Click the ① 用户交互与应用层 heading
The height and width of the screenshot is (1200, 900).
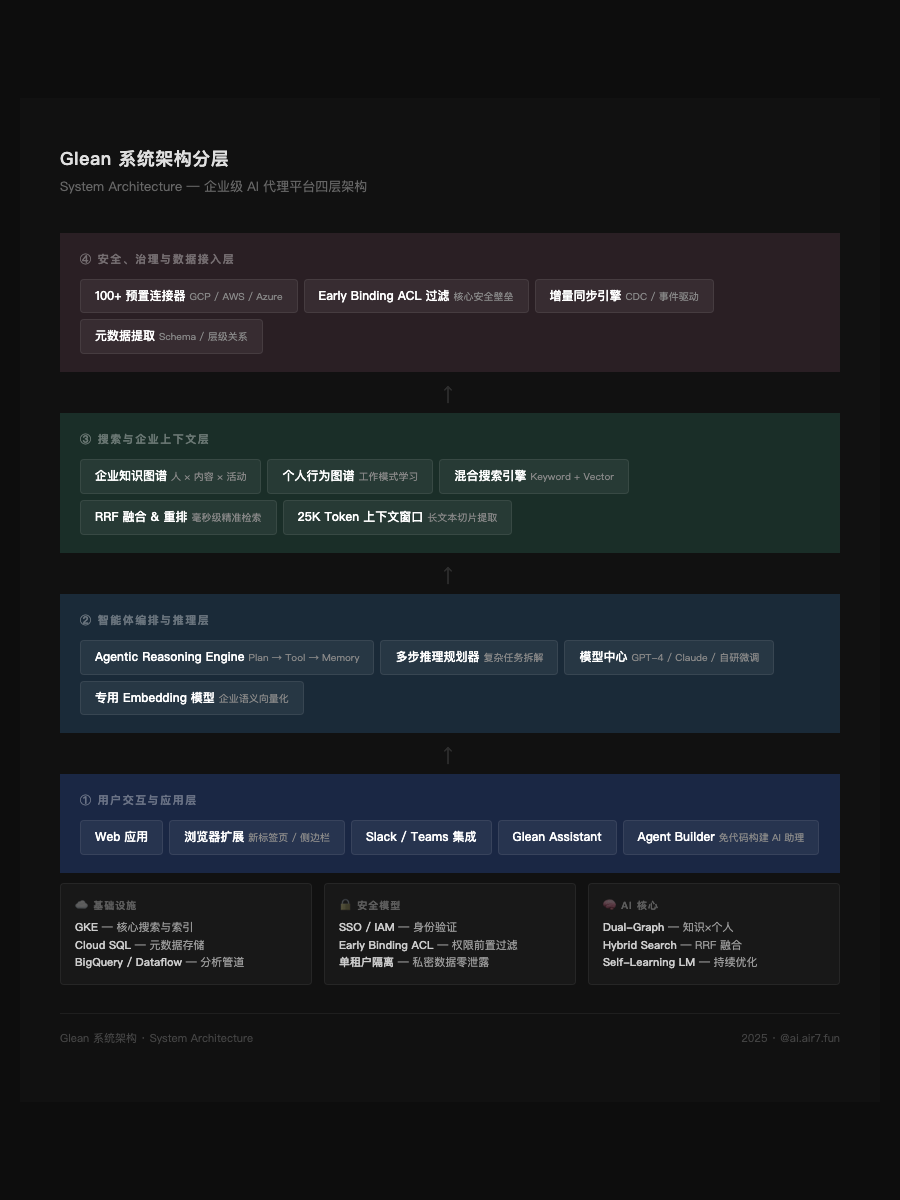pyautogui.click(x=138, y=800)
